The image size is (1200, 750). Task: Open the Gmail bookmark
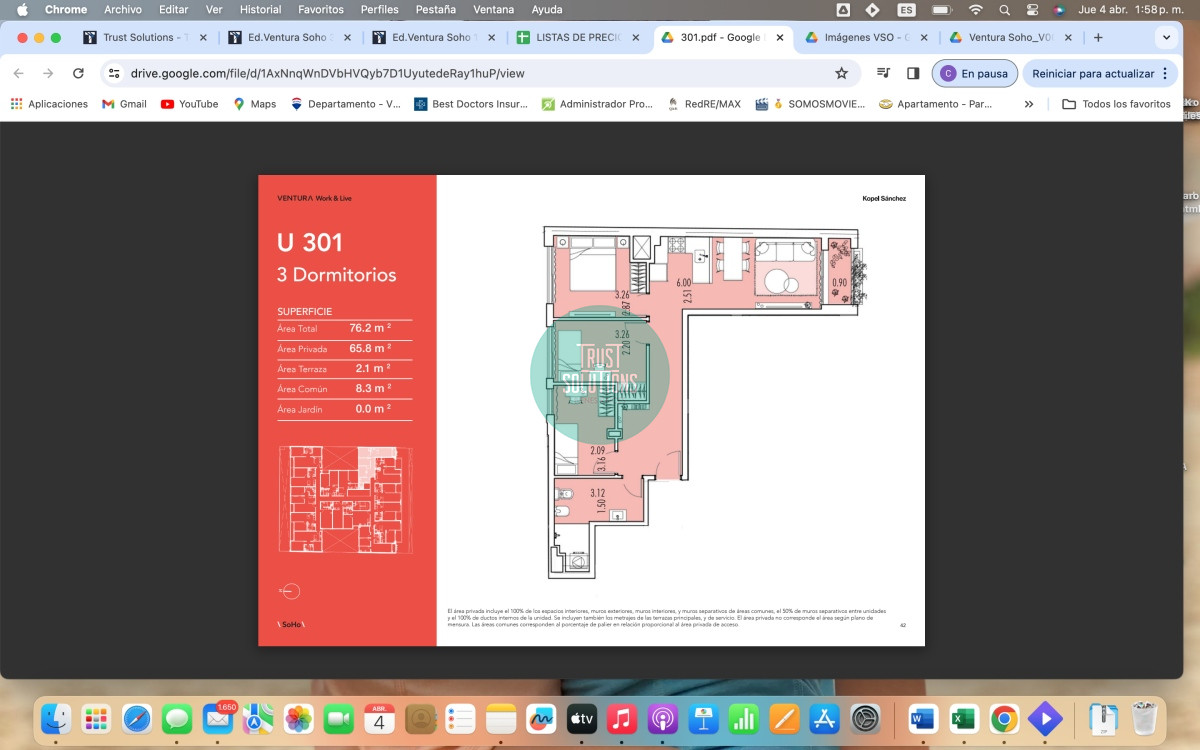tap(124, 104)
